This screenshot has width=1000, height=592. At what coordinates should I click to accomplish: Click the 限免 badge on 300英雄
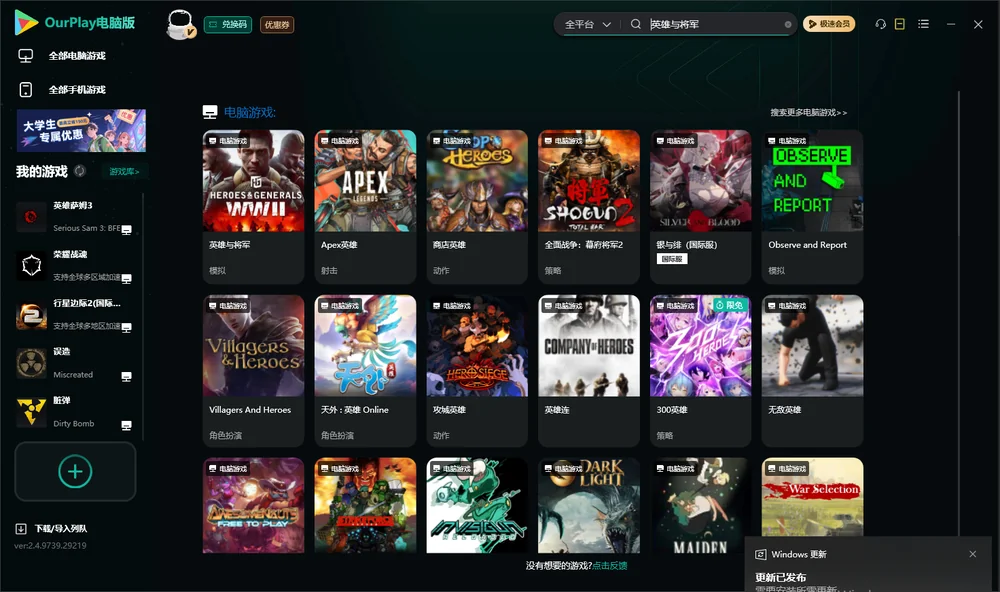(730, 305)
